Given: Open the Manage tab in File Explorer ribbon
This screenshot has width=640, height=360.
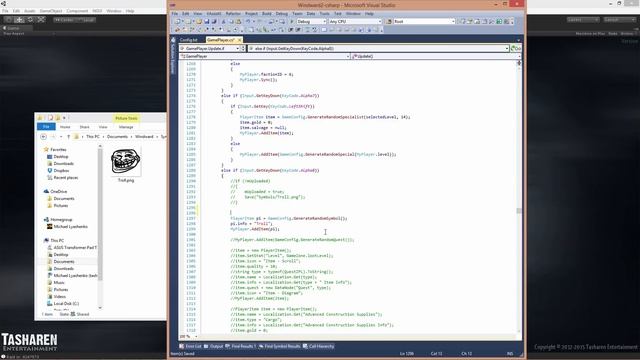Looking at the screenshot, I should tap(126, 127).
